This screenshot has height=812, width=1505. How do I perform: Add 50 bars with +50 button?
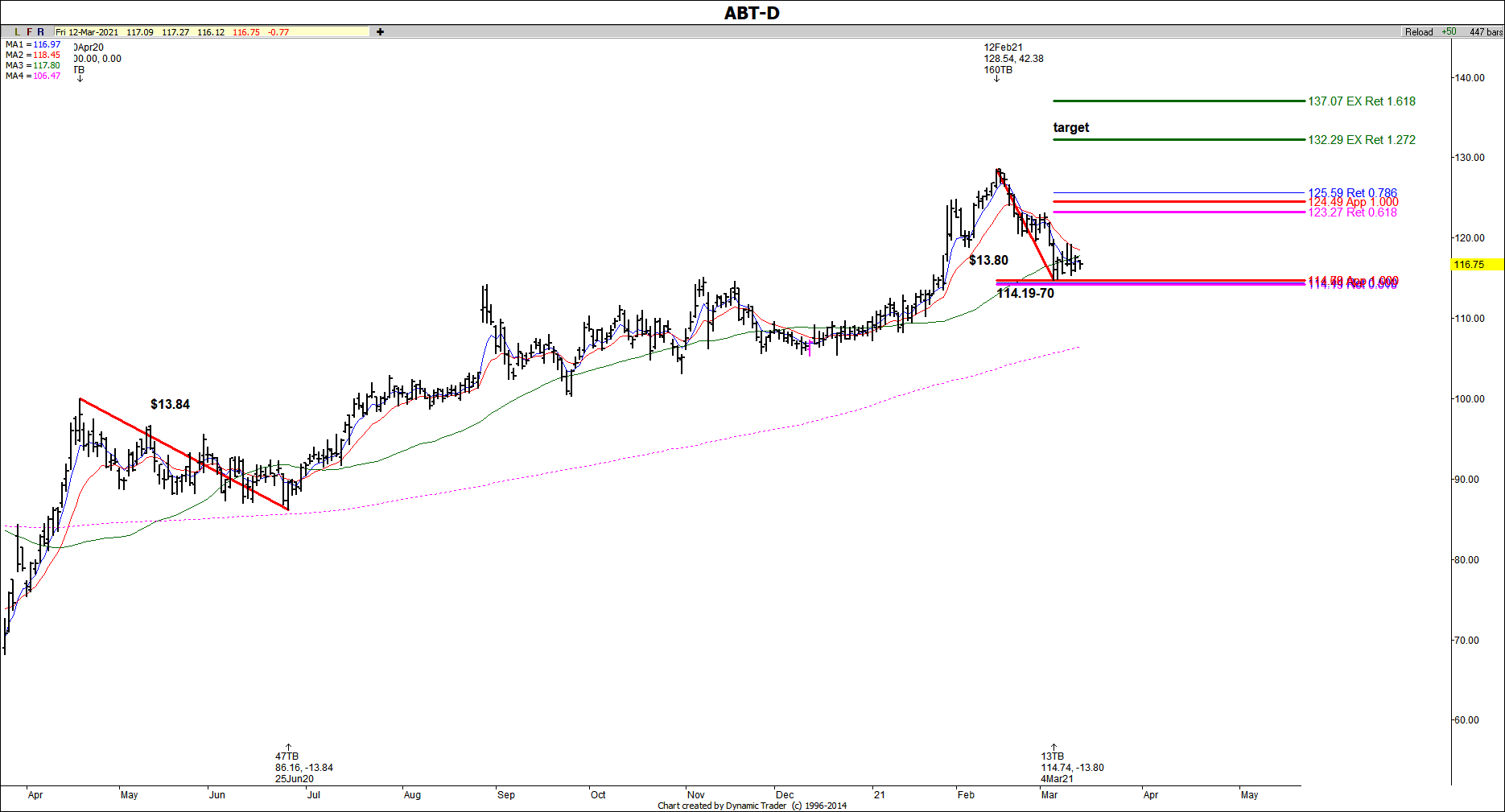(x=1449, y=32)
